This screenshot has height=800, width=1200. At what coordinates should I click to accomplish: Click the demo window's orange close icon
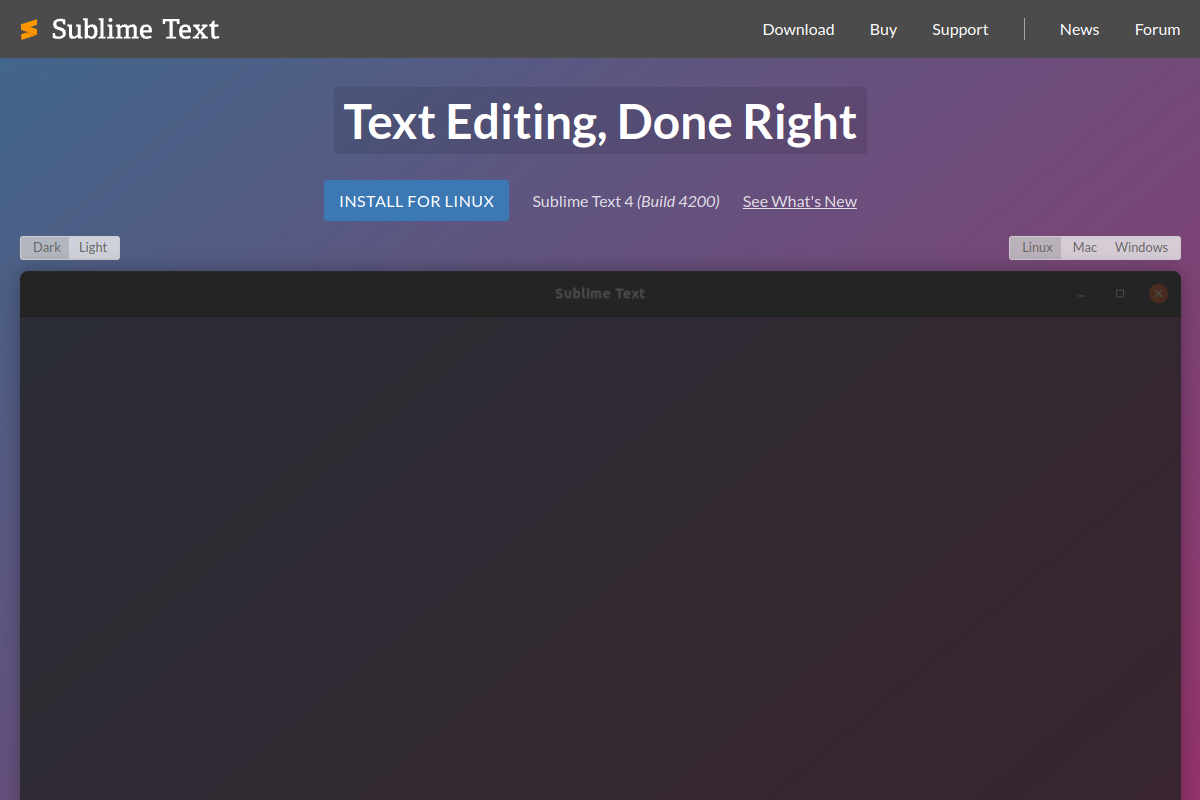click(x=1159, y=294)
